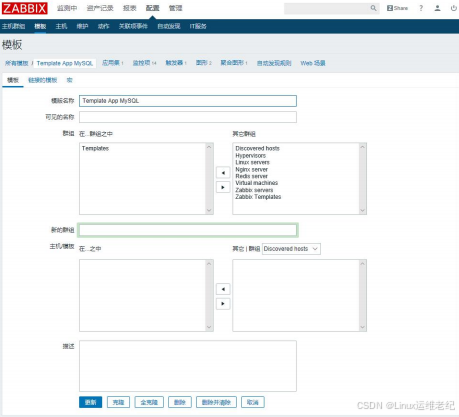The width and height of the screenshot is (459, 417).
Task: Select 'Discovered hosts' in Other groups list
Action: pyautogui.click(x=257, y=148)
